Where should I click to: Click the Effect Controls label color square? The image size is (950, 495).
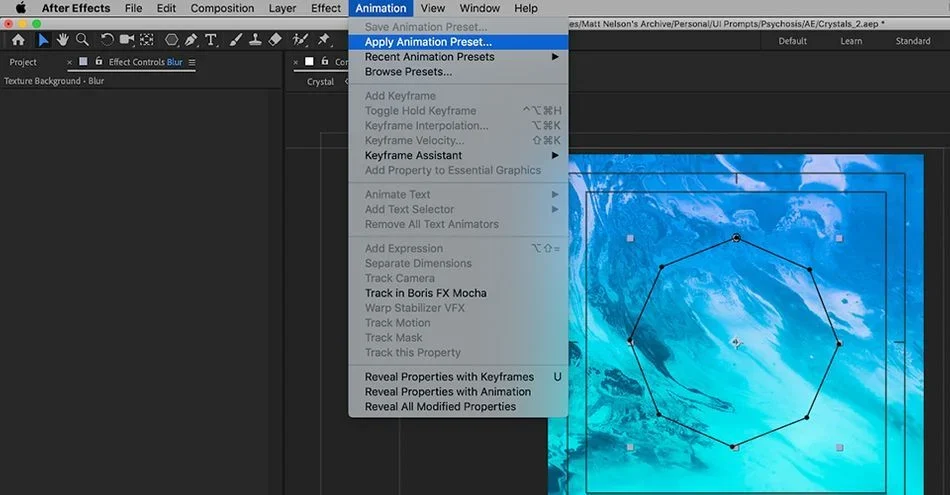click(83, 62)
